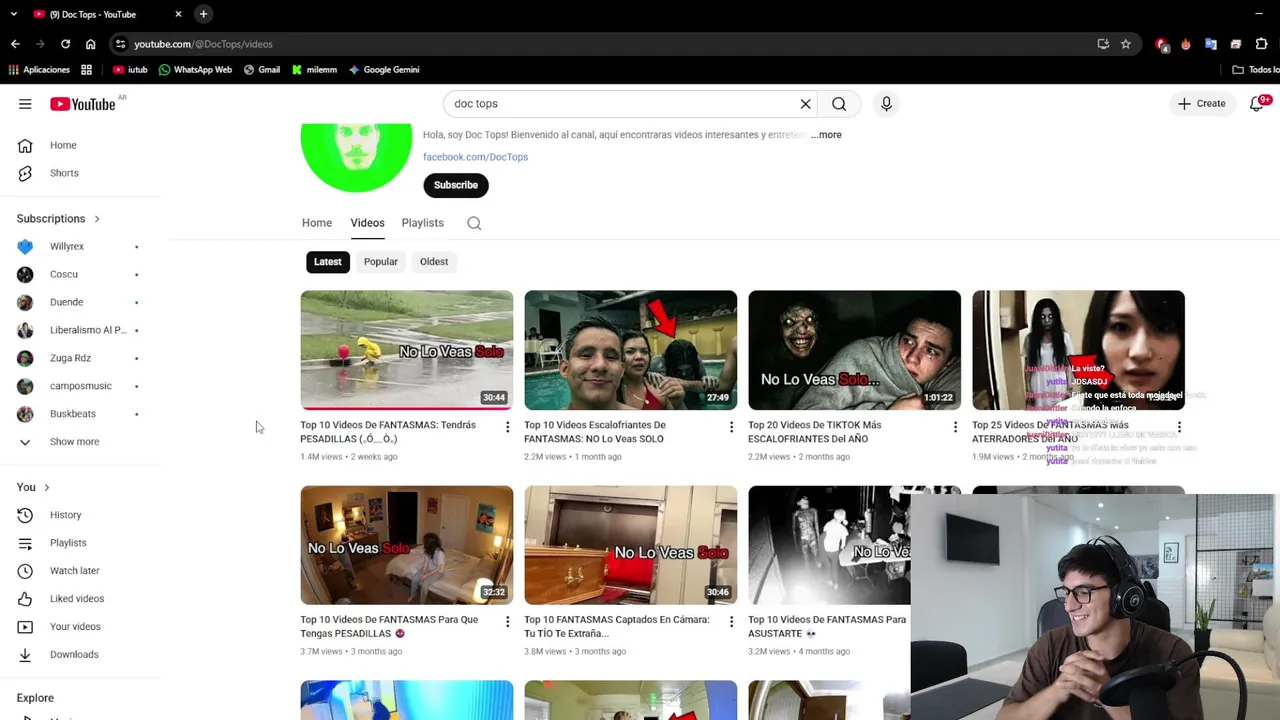Open options for Top 20 TIKTOK video
The width and height of the screenshot is (1280, 720).
(955, 428)
